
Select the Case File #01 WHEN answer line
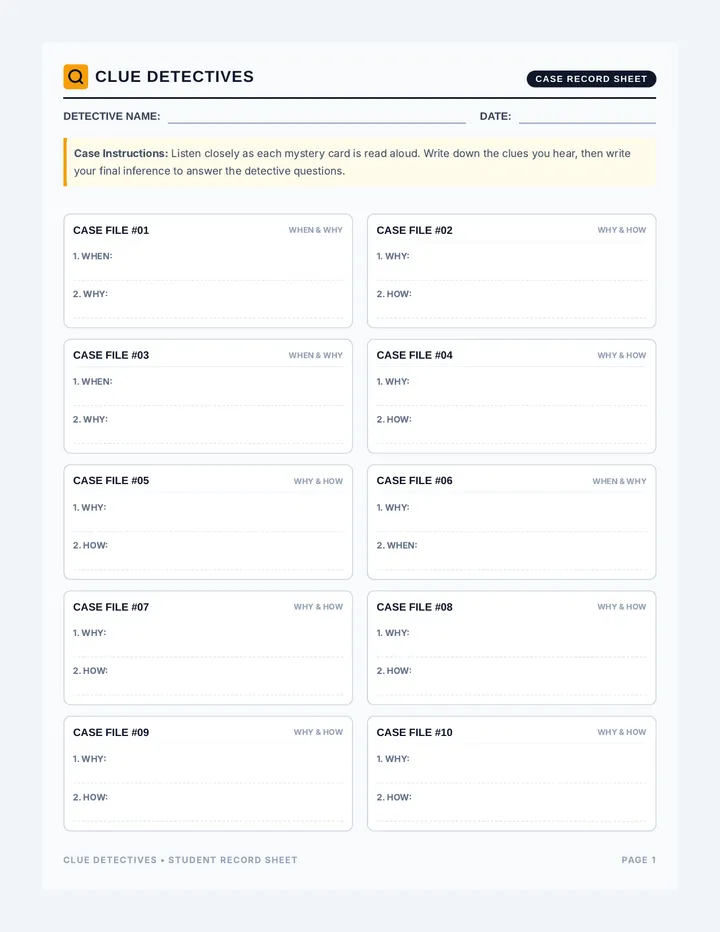(208, 267)
